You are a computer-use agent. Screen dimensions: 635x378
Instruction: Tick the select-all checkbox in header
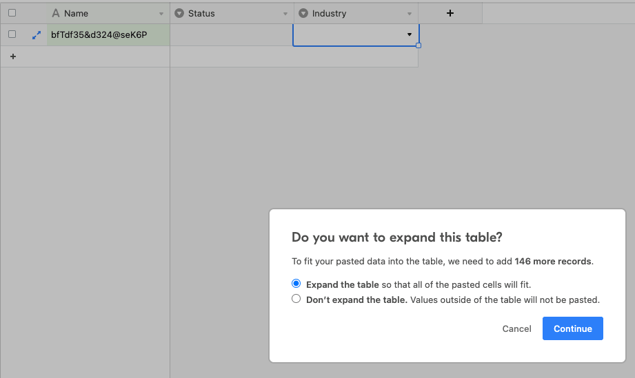[12, 13]
